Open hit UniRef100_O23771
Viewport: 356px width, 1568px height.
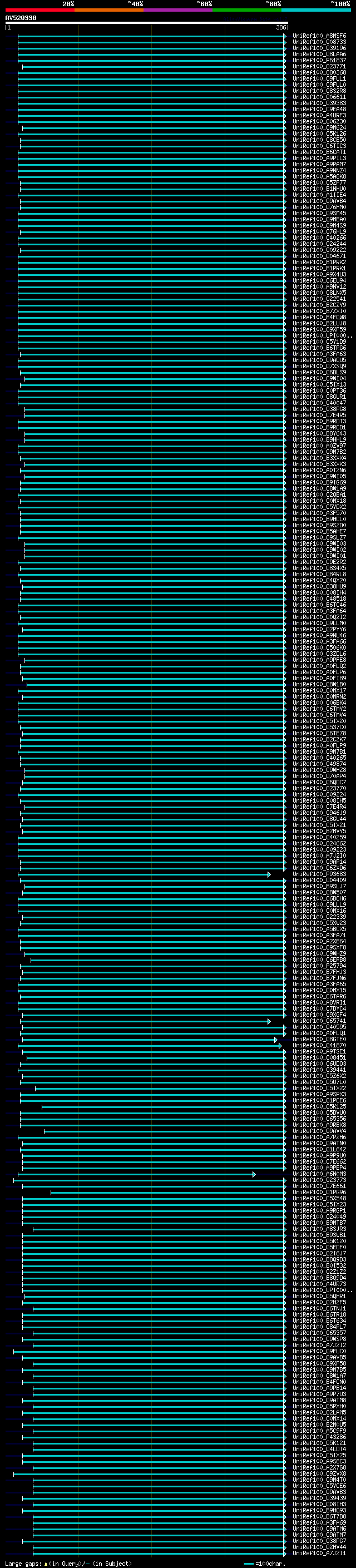pyautogui.click(x=319, y=66)
